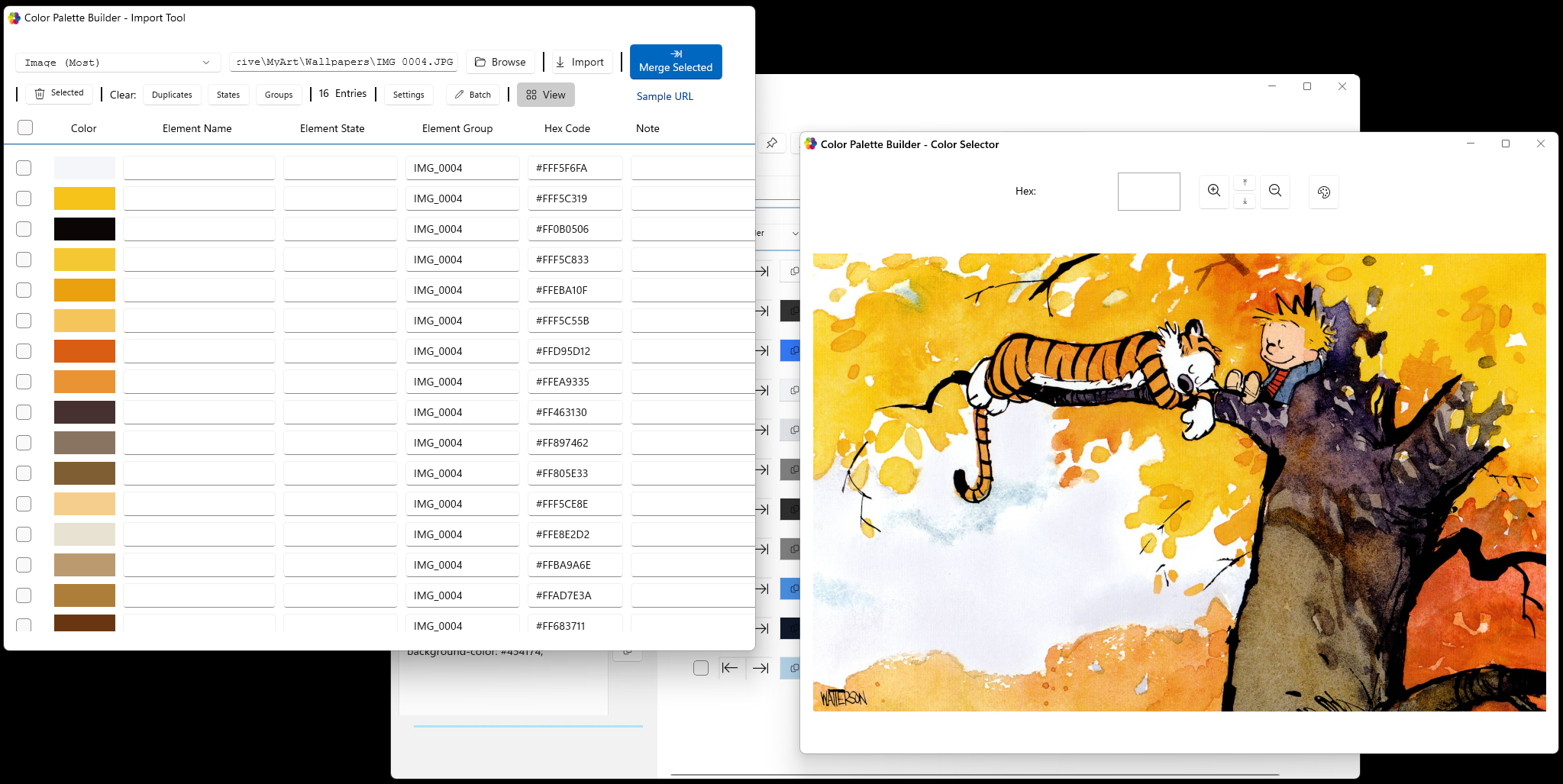Check the row with hex #FF463130

point(24,412)
